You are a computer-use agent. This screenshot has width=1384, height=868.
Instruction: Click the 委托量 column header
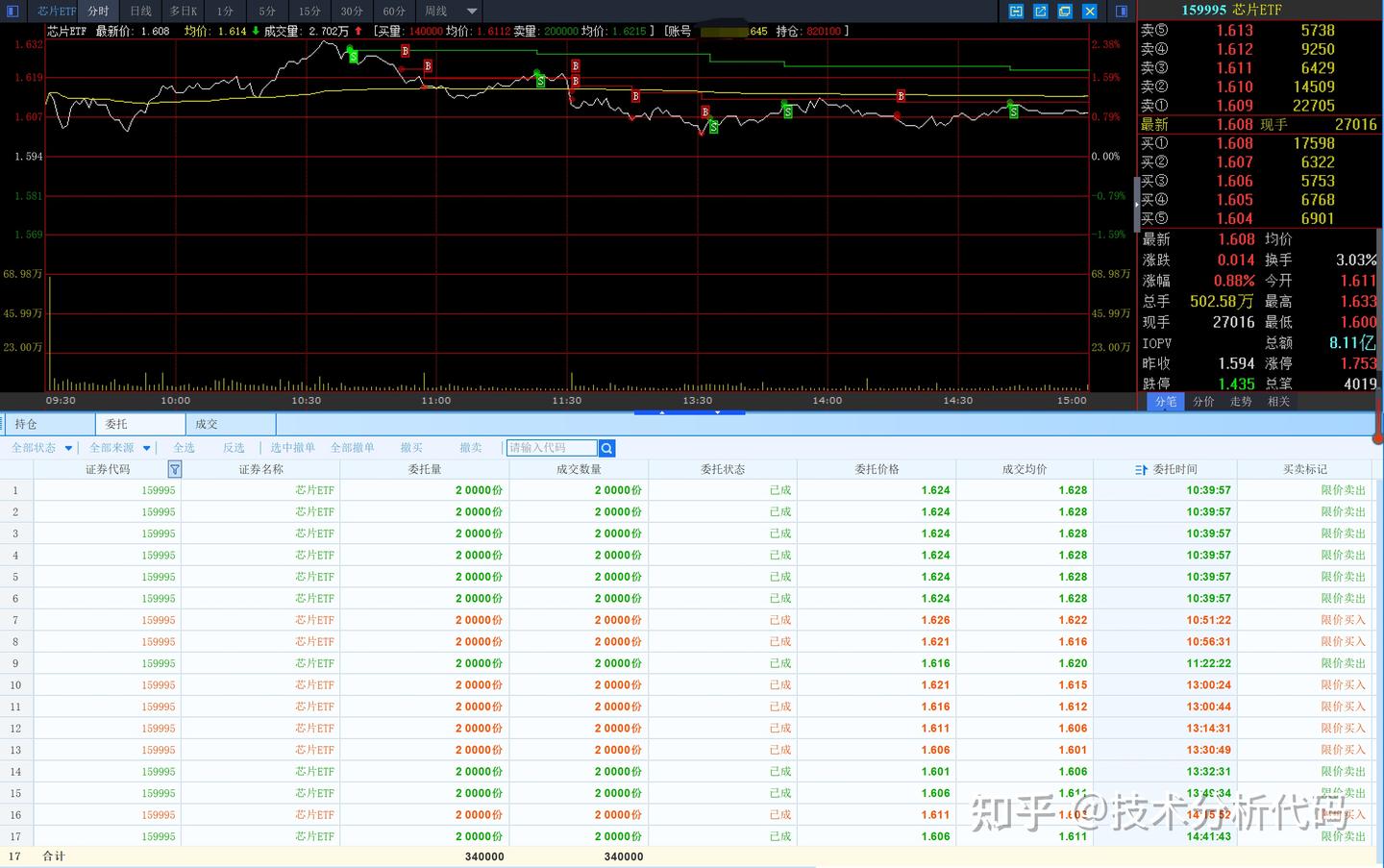[425, 469]
